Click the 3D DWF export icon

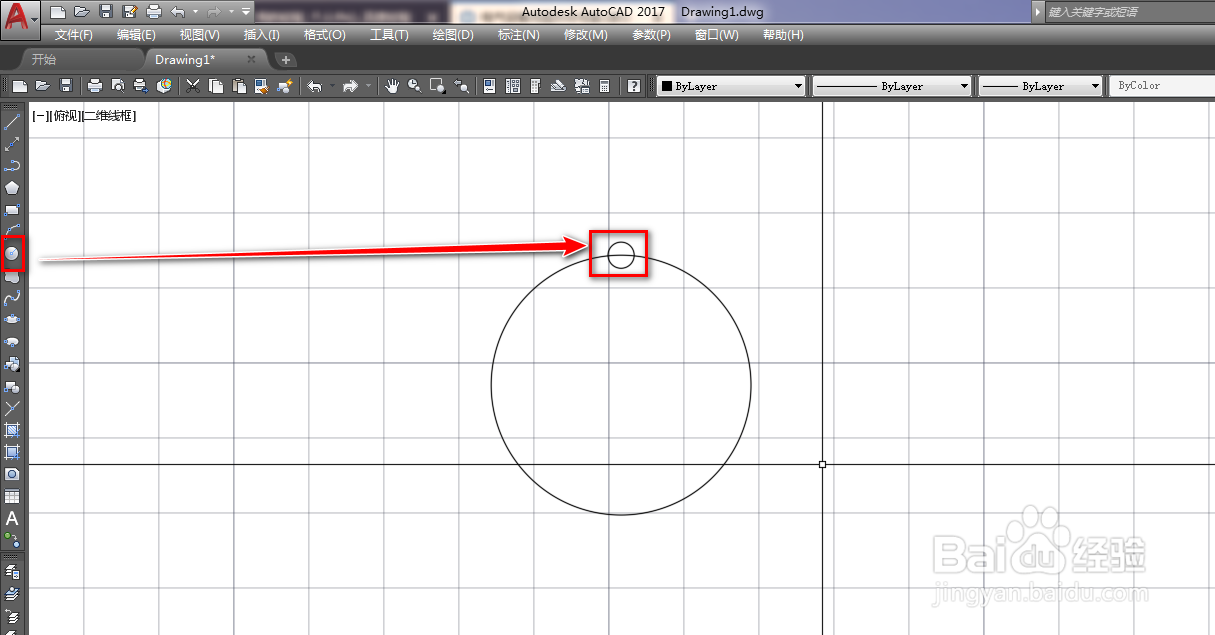pyautogui.click(x=164, y=86)
